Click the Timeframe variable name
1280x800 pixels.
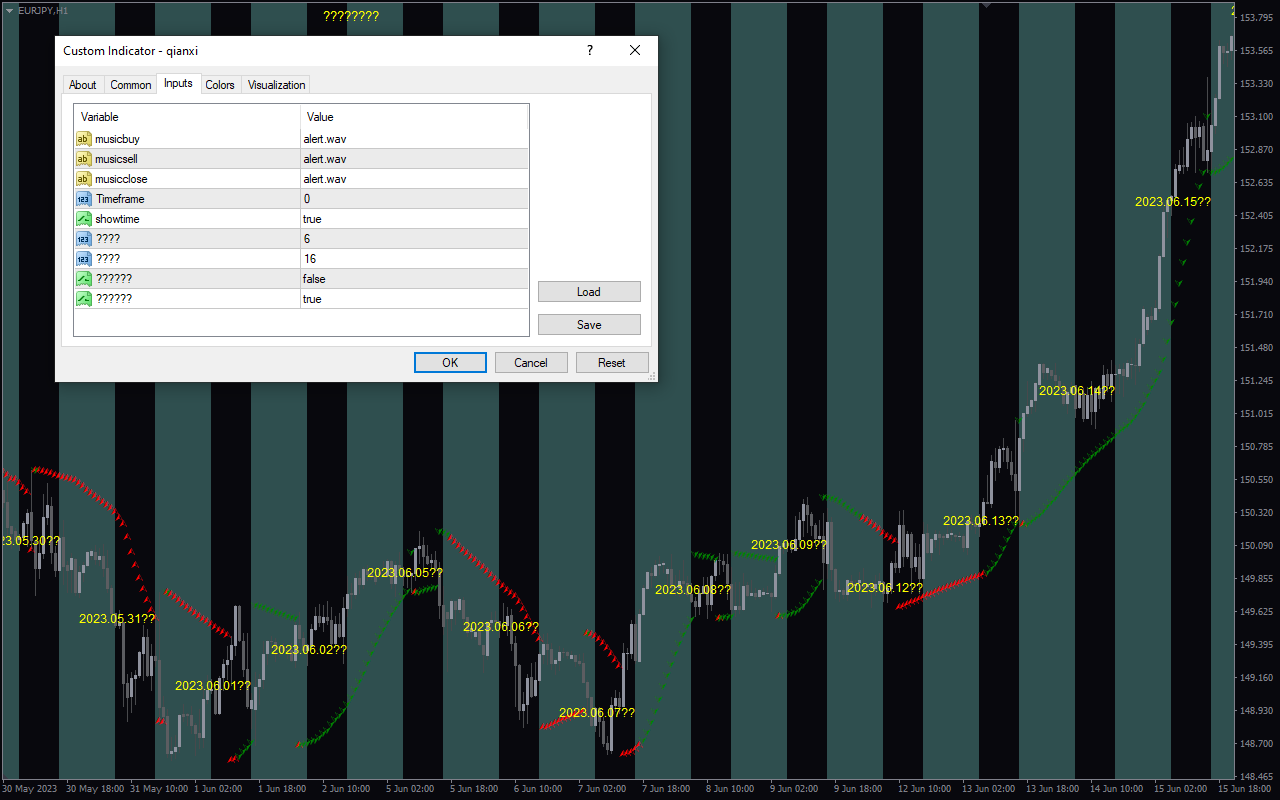120,199
